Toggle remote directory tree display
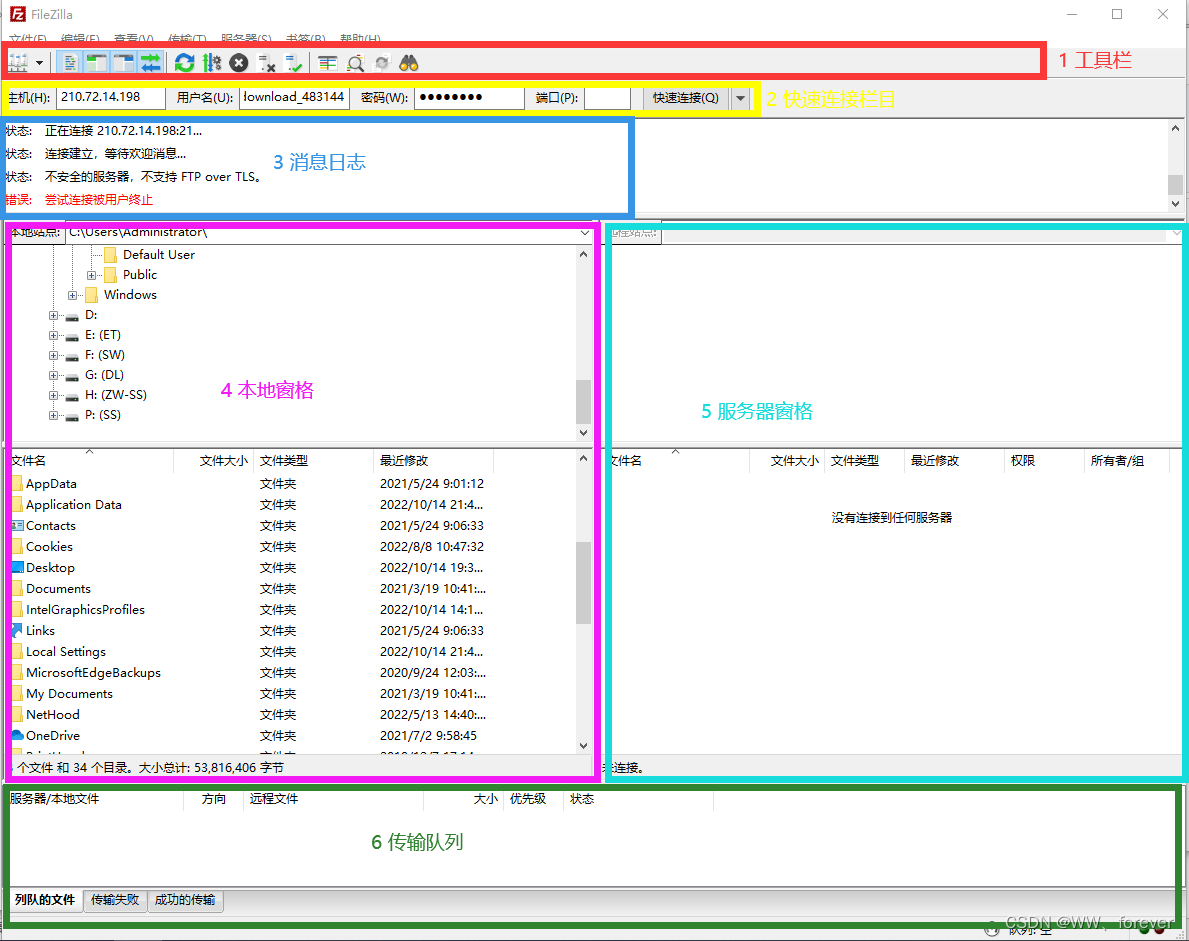The width and height of the screenshot is (1189, 941). [124, 62]
